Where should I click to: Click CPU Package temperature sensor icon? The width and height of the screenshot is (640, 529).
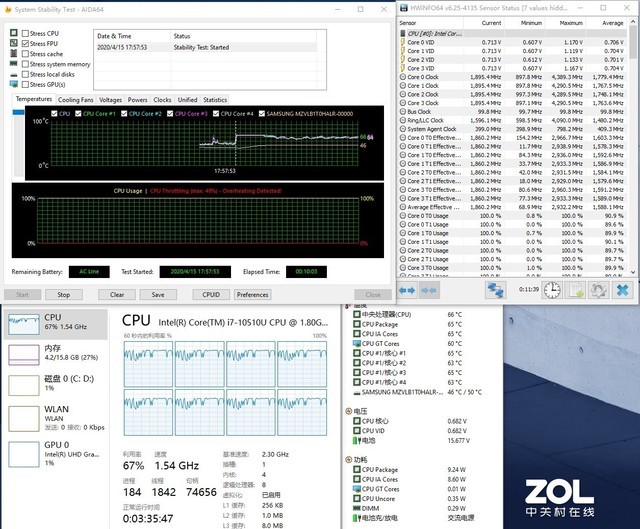[x=357, y=324]
